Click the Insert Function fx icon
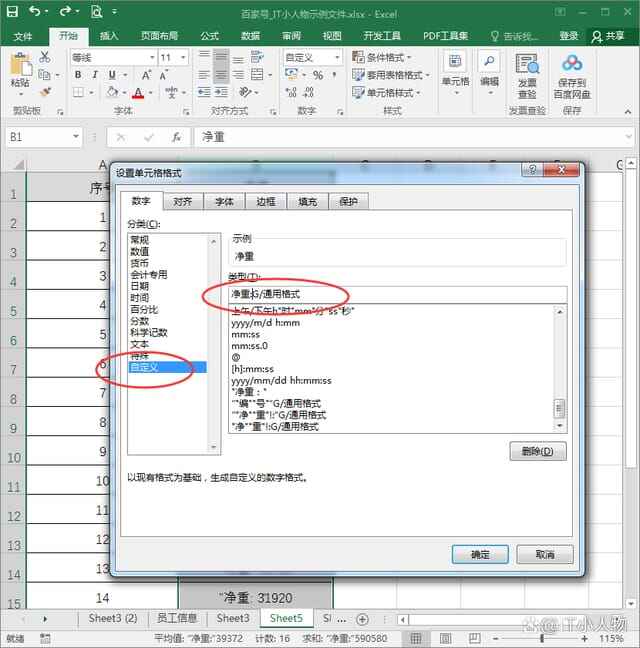 [x=176, y=137]
